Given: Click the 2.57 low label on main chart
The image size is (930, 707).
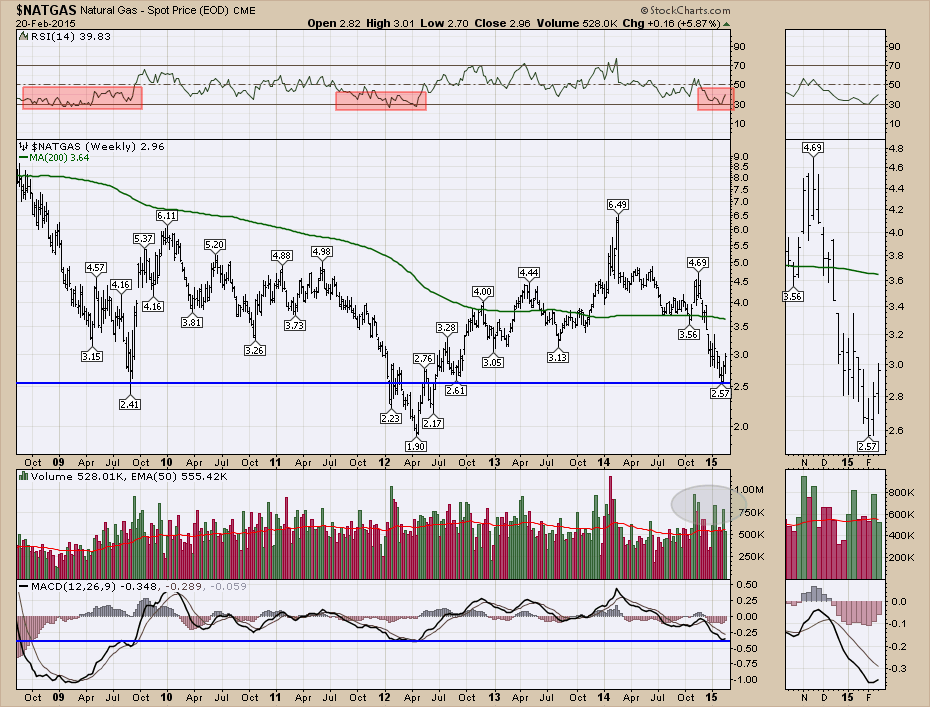Looking at the screenshot, I should [x=720, y=393].
